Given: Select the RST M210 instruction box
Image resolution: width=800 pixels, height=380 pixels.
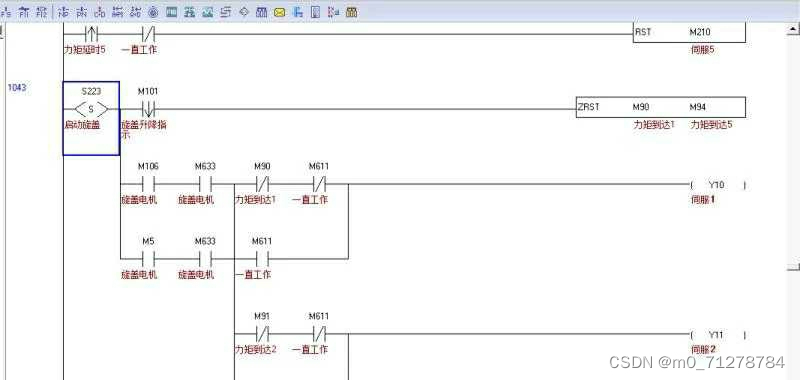Looking at the screenshot, I should coord(689,32).
